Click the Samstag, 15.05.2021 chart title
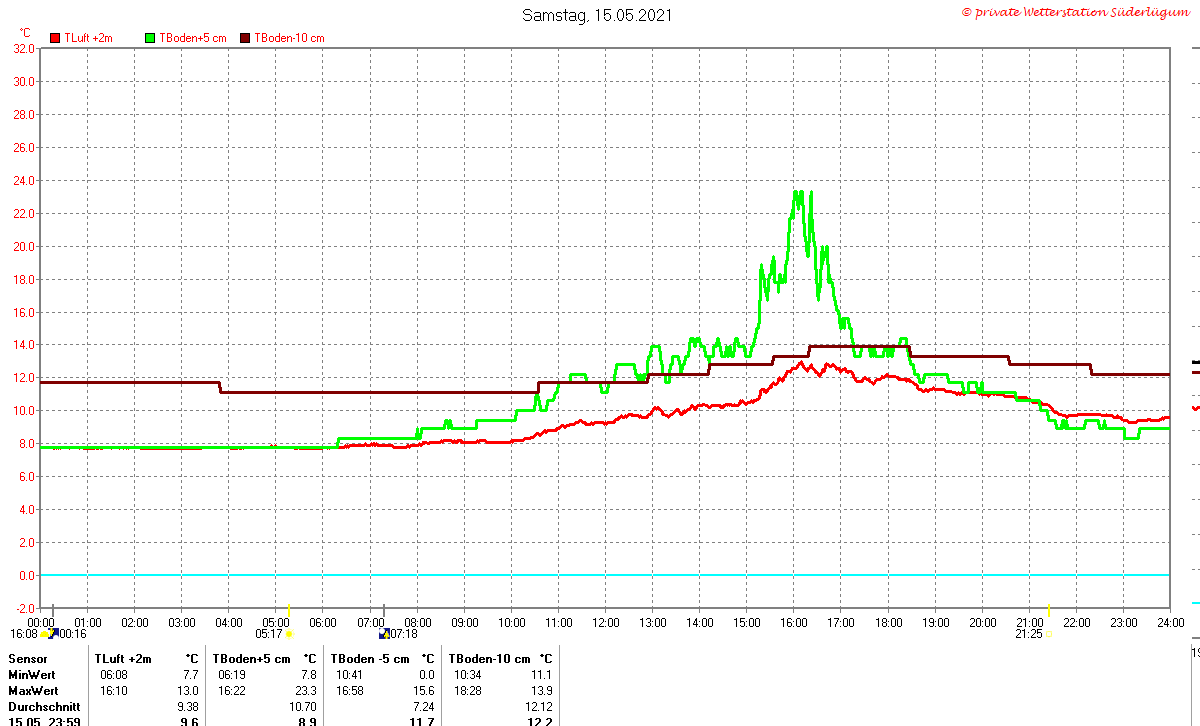1200x726 pixels. [x=598, y=15]
